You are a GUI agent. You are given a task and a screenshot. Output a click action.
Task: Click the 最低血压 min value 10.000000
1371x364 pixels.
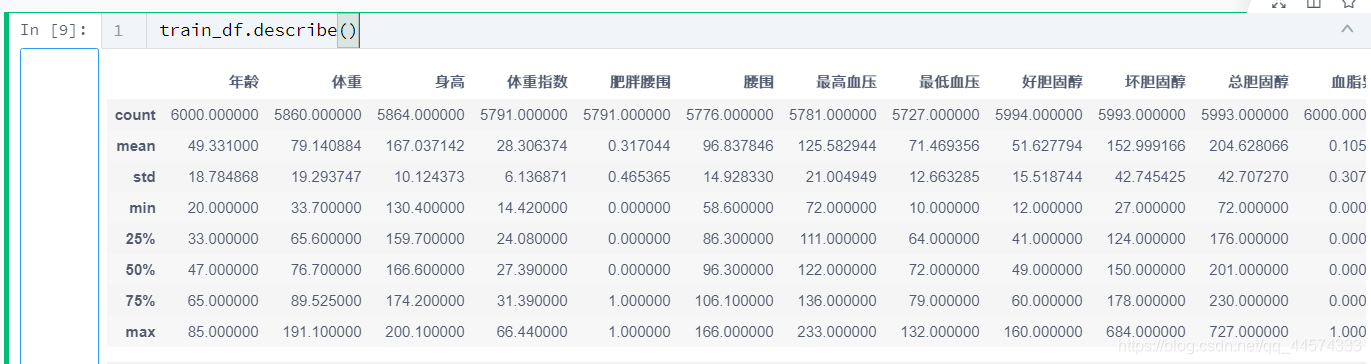point(944,208)
